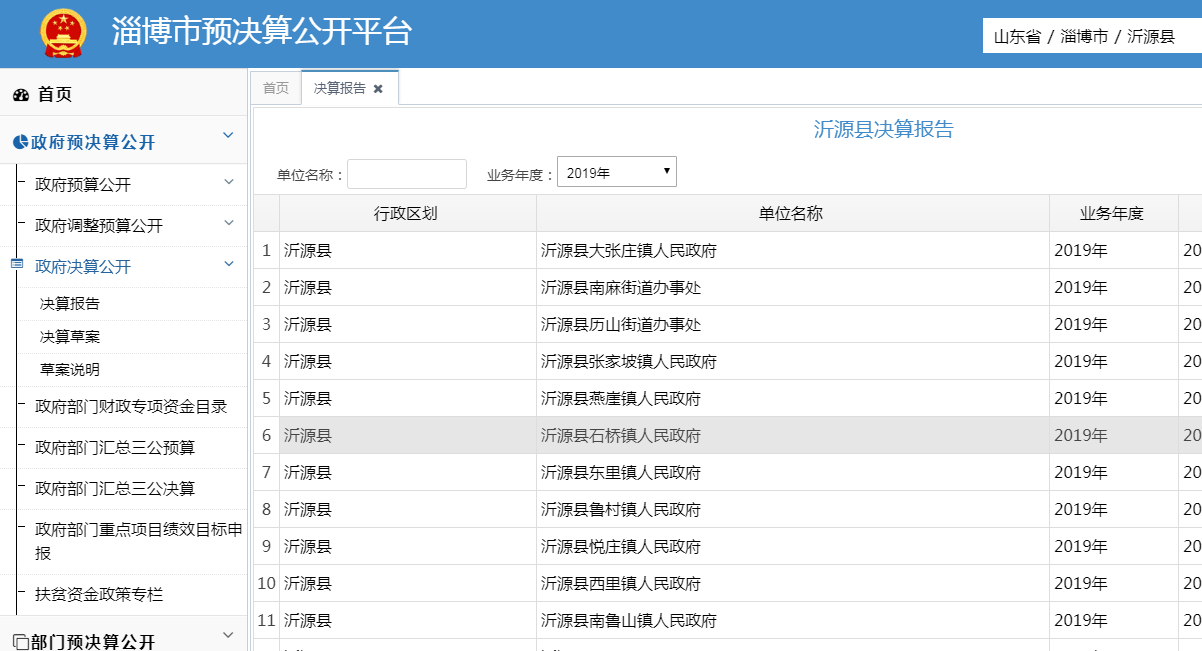Image resolution: width=1202 pixels, height=651 pixels.
Task: Open the 业务年度 year dropdown
Action: tap(616, 172)
